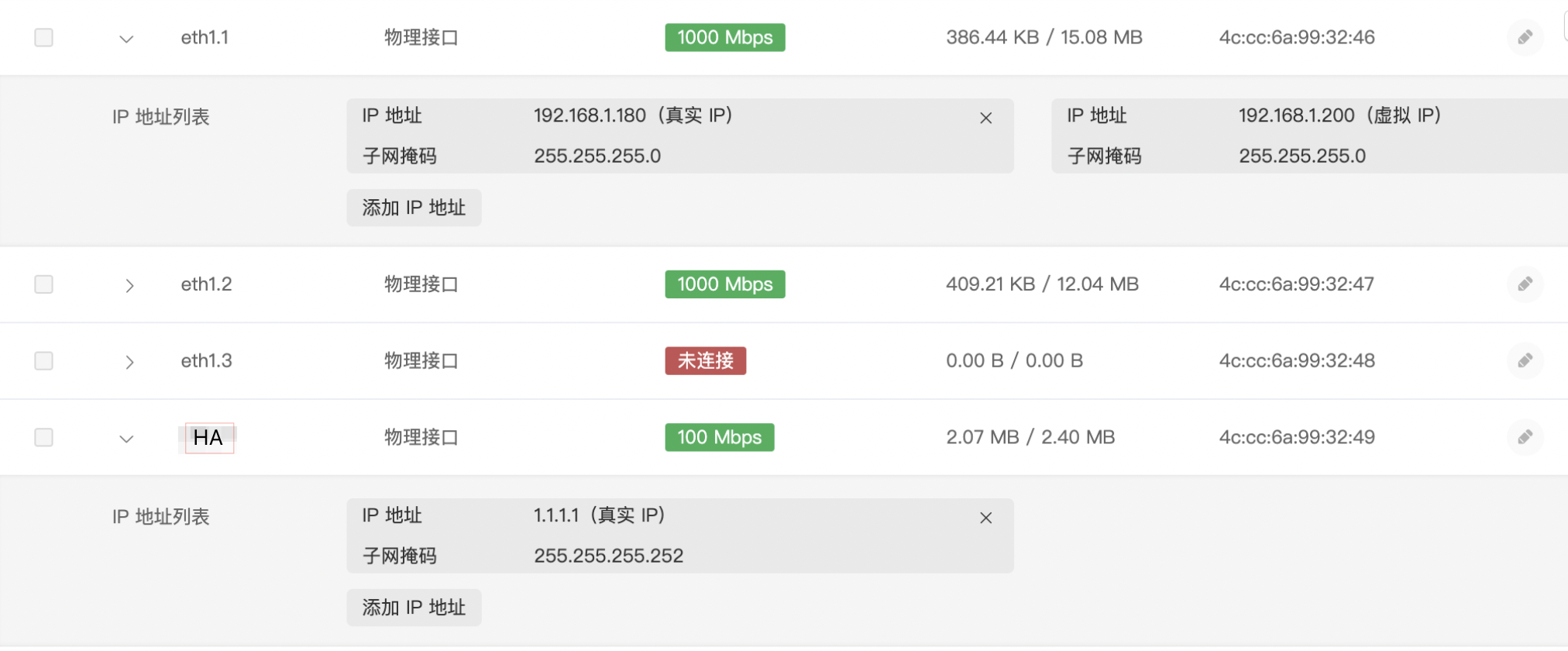
Task: Select the eth1.3 row checkbox
Action: 44,360
